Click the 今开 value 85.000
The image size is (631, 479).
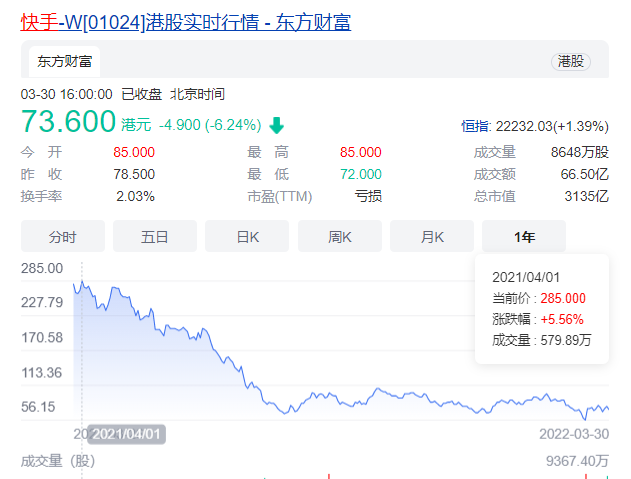(134, 152)
